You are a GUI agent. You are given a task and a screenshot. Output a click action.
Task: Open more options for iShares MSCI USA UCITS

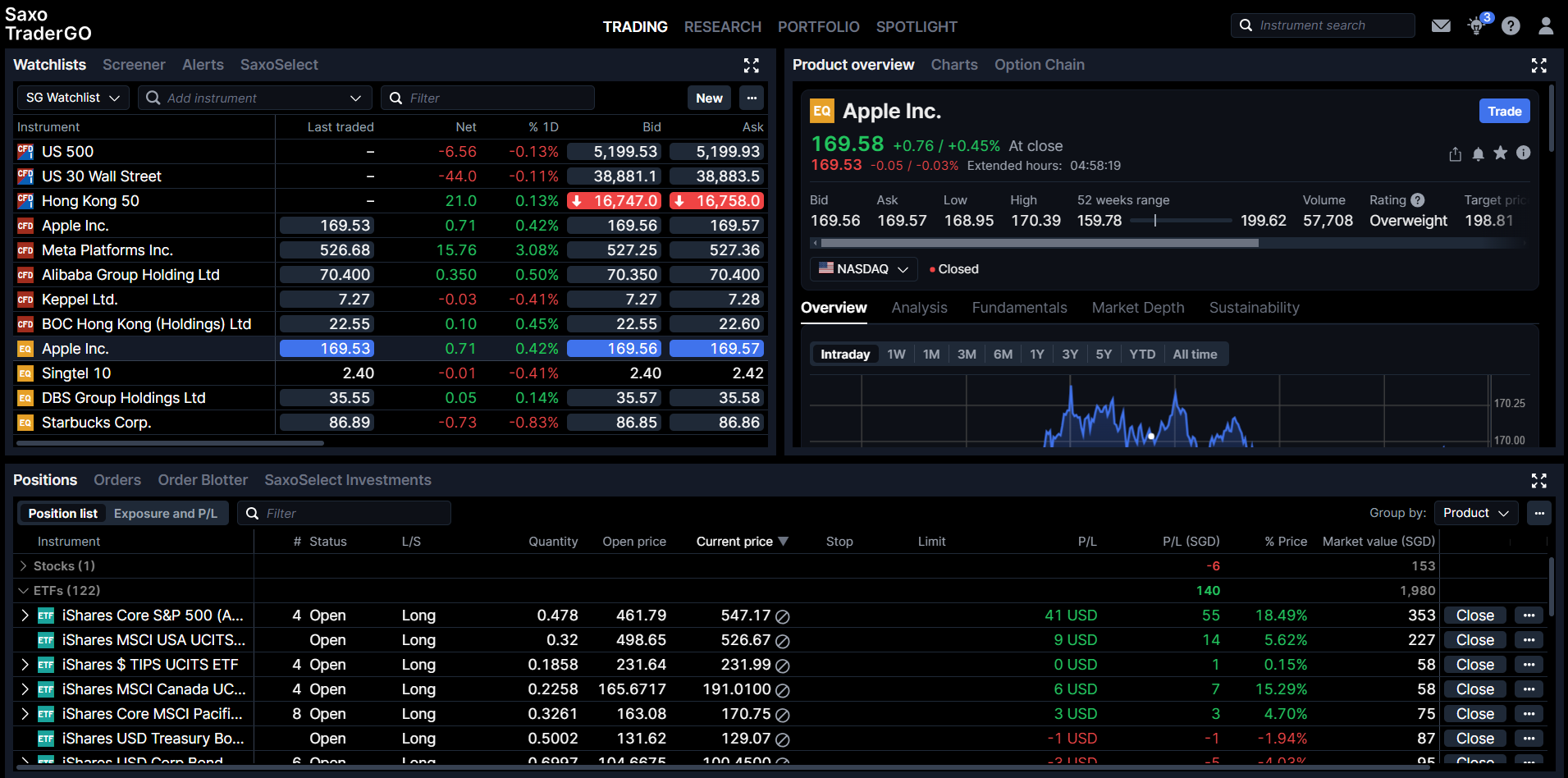[1529, 640]
